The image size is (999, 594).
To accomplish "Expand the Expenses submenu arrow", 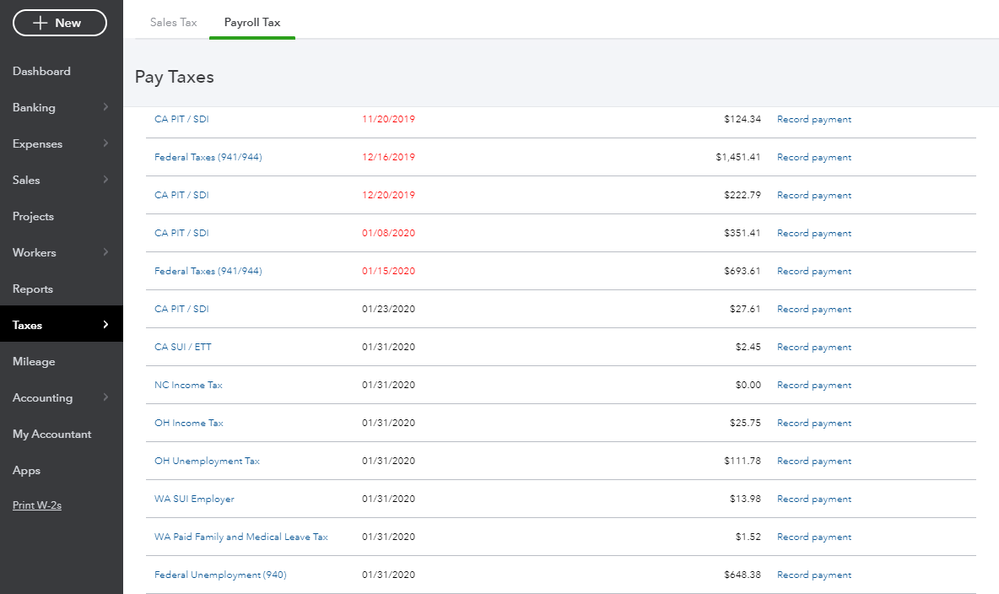I will tap(106, 144).
